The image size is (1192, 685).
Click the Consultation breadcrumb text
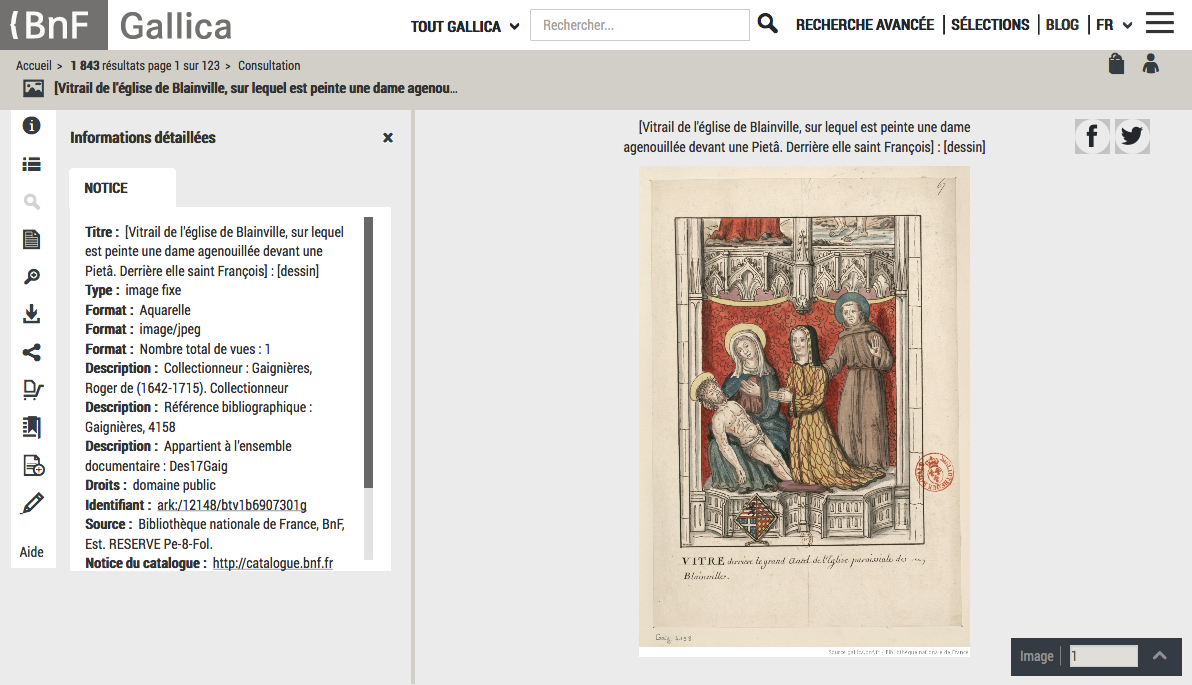269,65
